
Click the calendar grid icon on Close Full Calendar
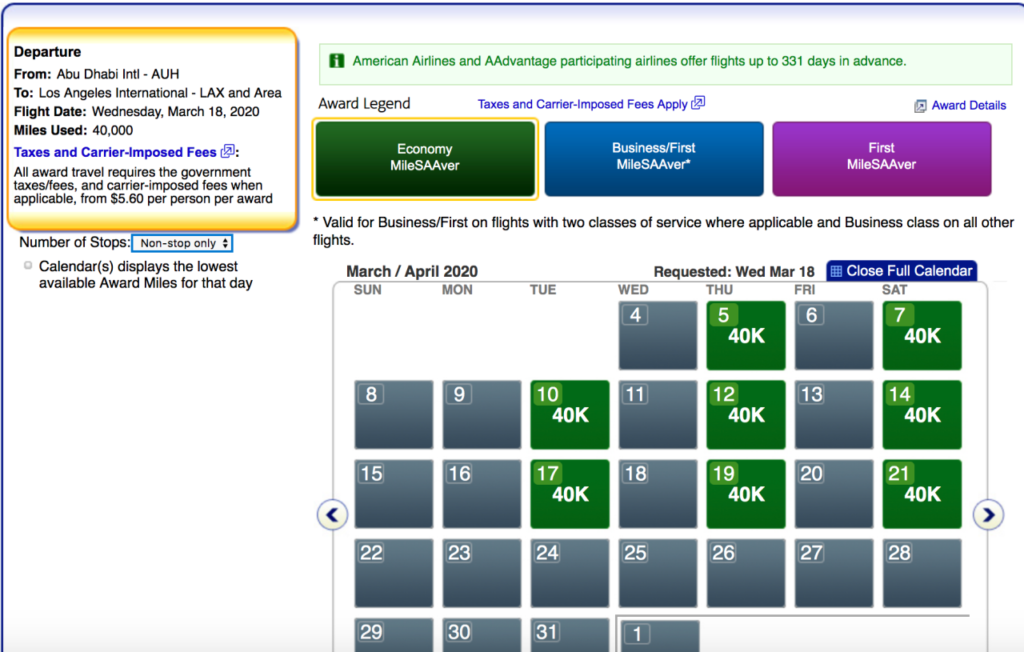point(836,271)
